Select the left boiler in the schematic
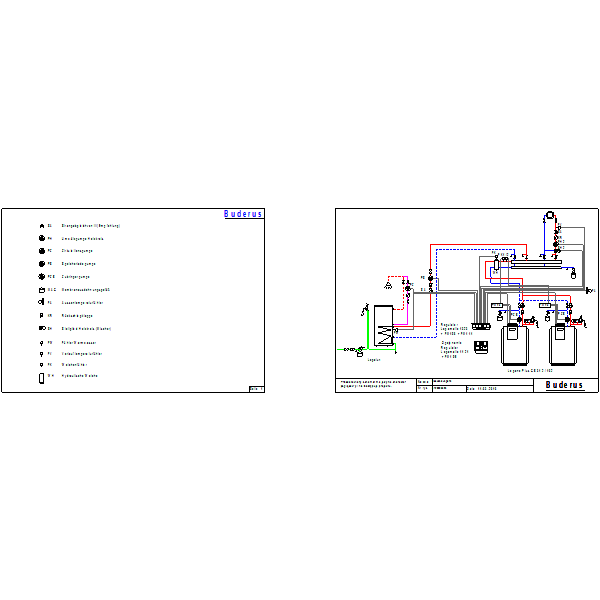Screen dimensions: 600x600 515,344
